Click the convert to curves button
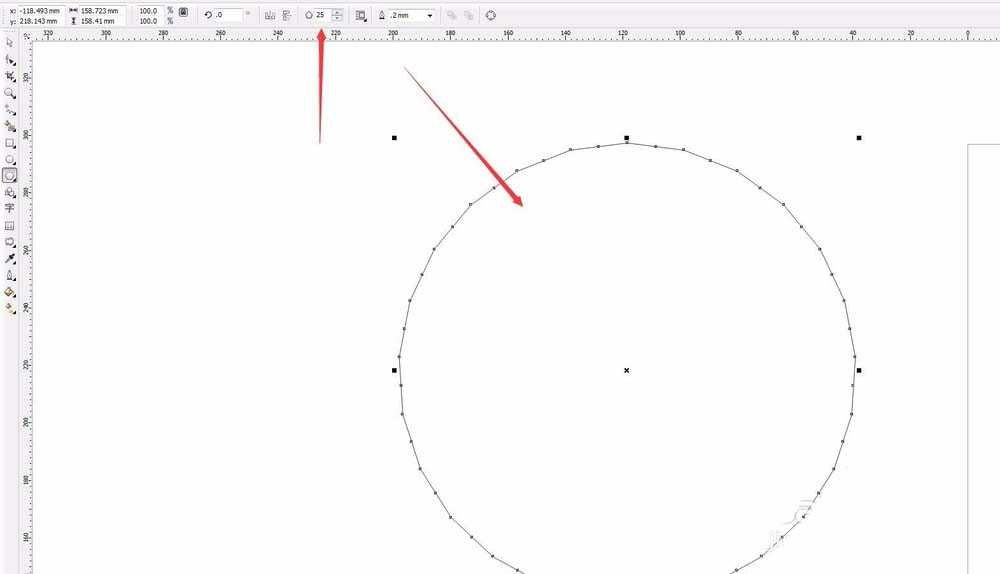The image size is (1000, 574). [490, 15]
